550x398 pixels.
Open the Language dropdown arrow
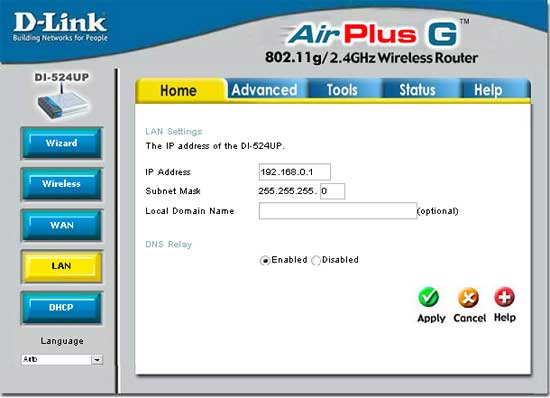(x=97, y=359)
